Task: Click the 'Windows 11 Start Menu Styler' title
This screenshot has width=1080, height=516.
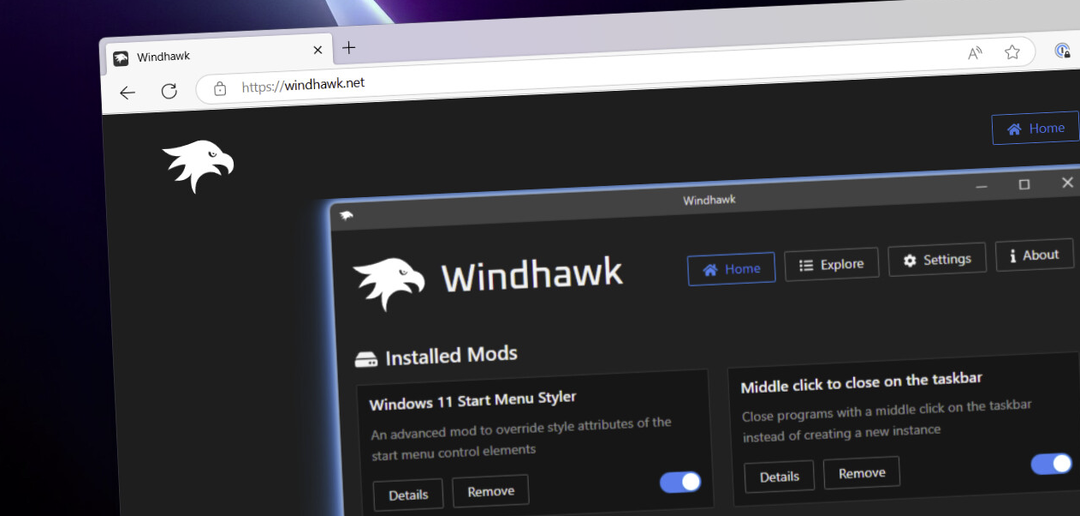Action: [x=472, y=400]
